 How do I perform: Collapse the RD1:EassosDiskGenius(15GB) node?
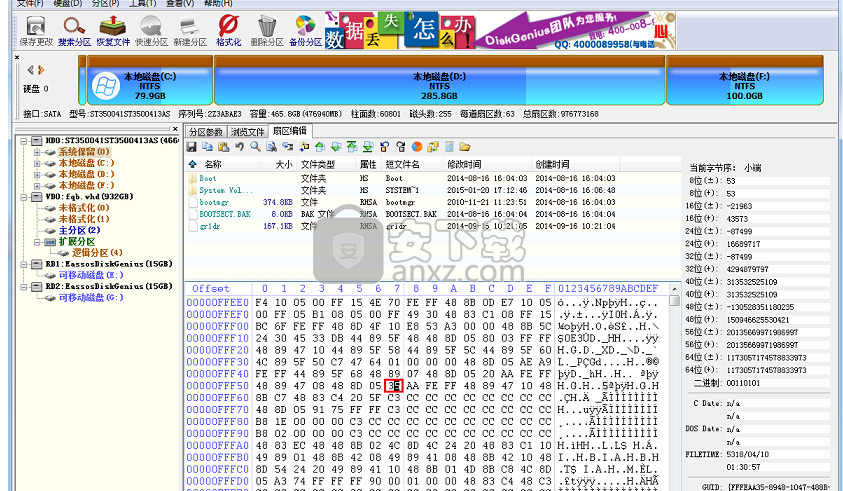pos(24,265)
